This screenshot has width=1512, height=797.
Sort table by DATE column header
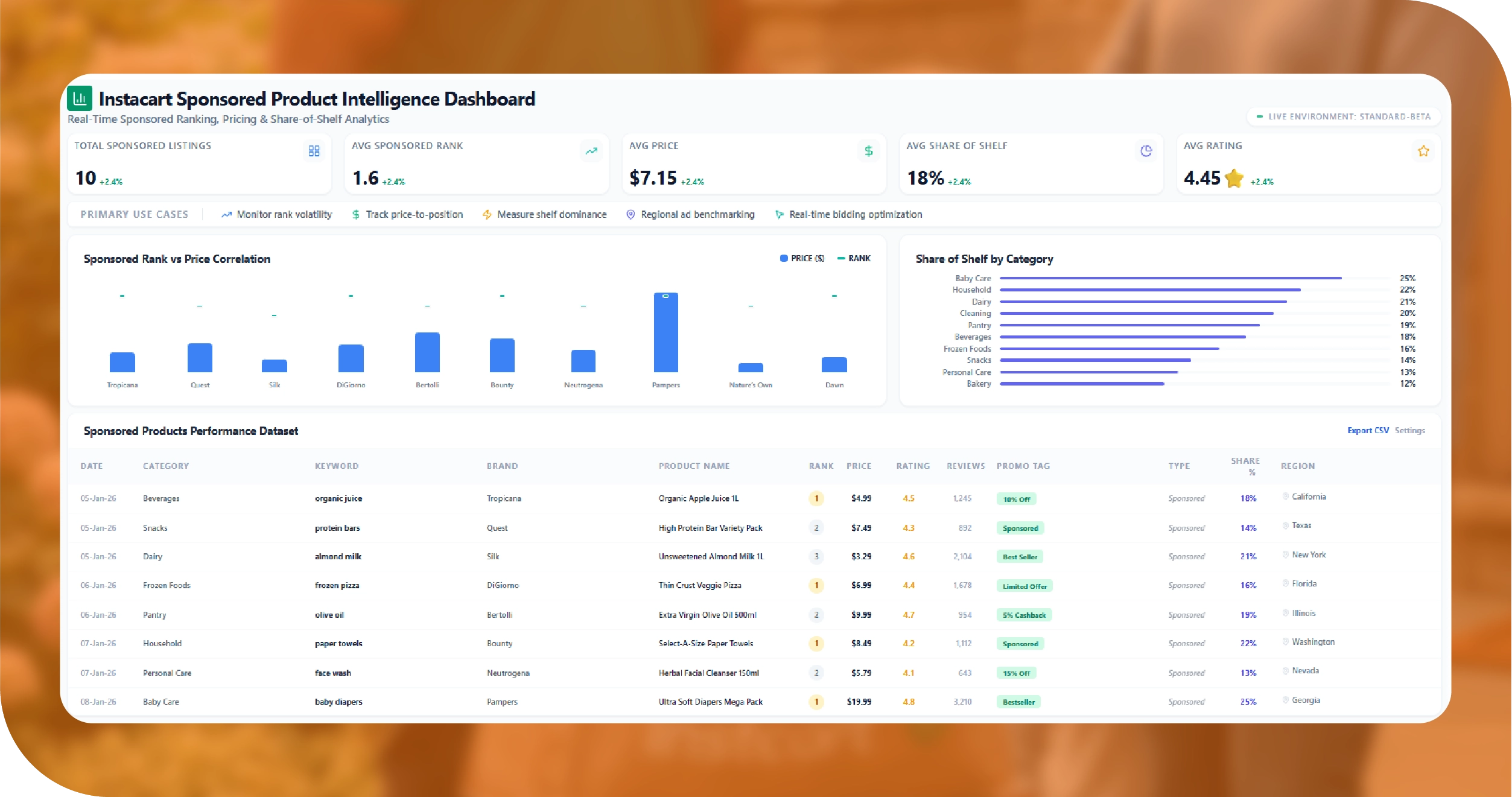pos(92,466)
